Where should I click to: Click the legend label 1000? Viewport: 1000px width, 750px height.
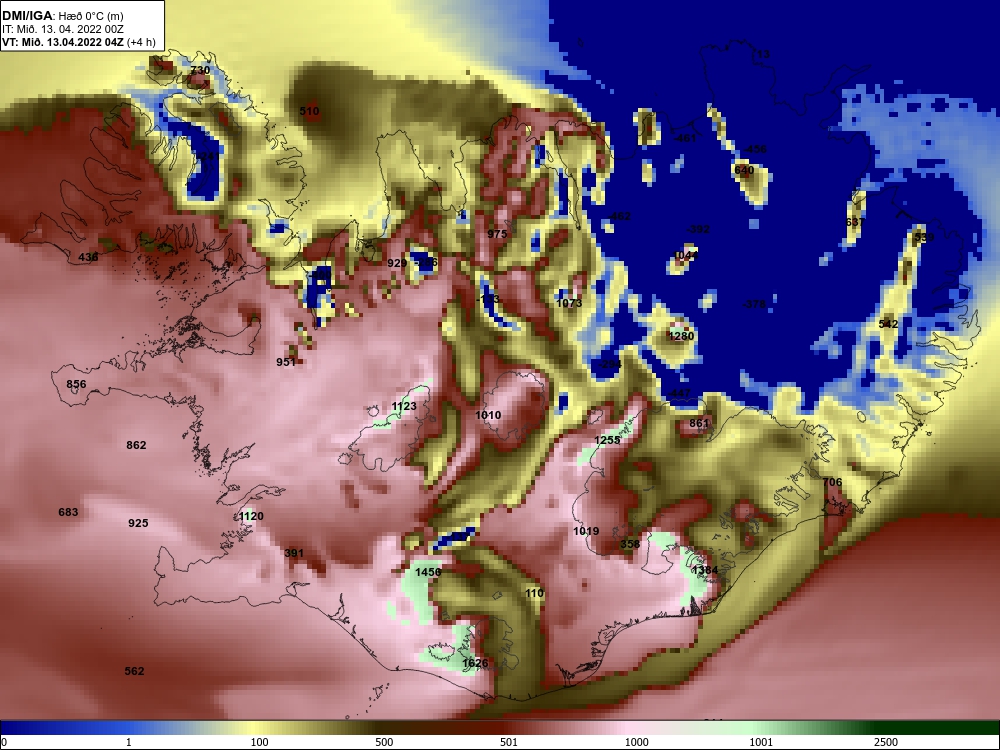pyautogui.click(x=636, y=742)
